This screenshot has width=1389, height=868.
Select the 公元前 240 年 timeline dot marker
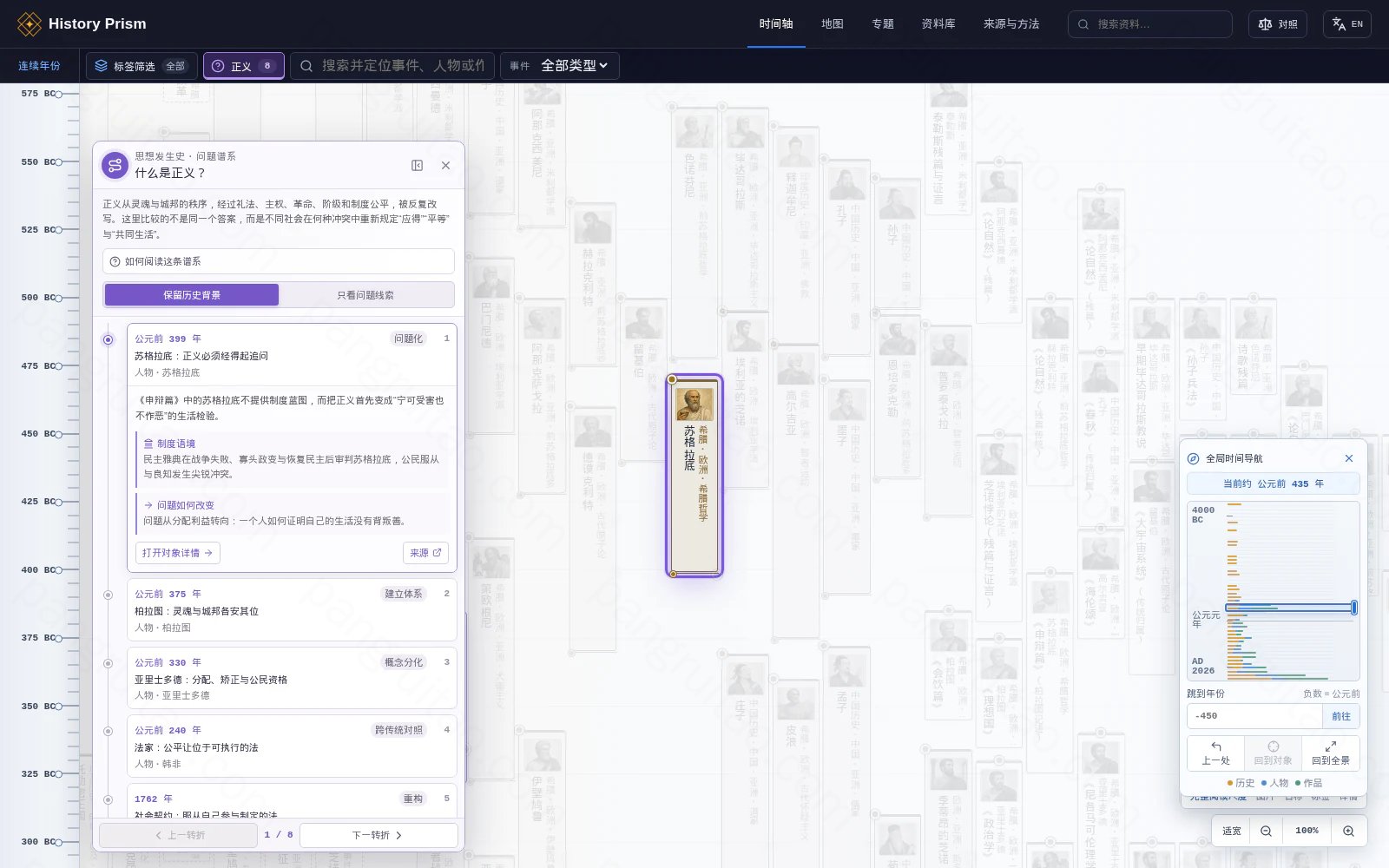(108, 731)
